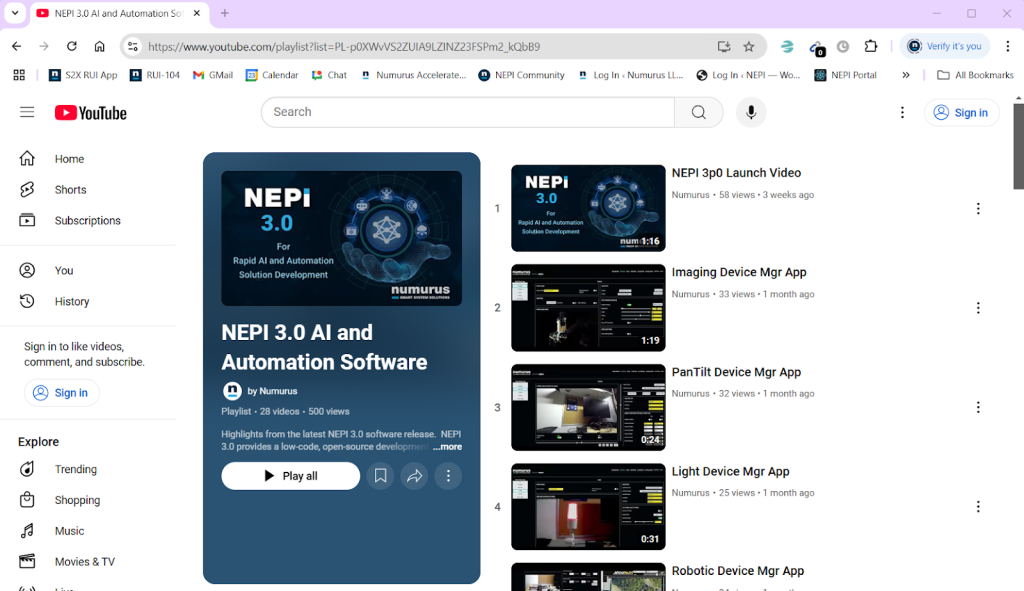Open the apps grid in bookmarks bar
The height and width of the screenshot is (591, 1024).
tap(19, 75)
